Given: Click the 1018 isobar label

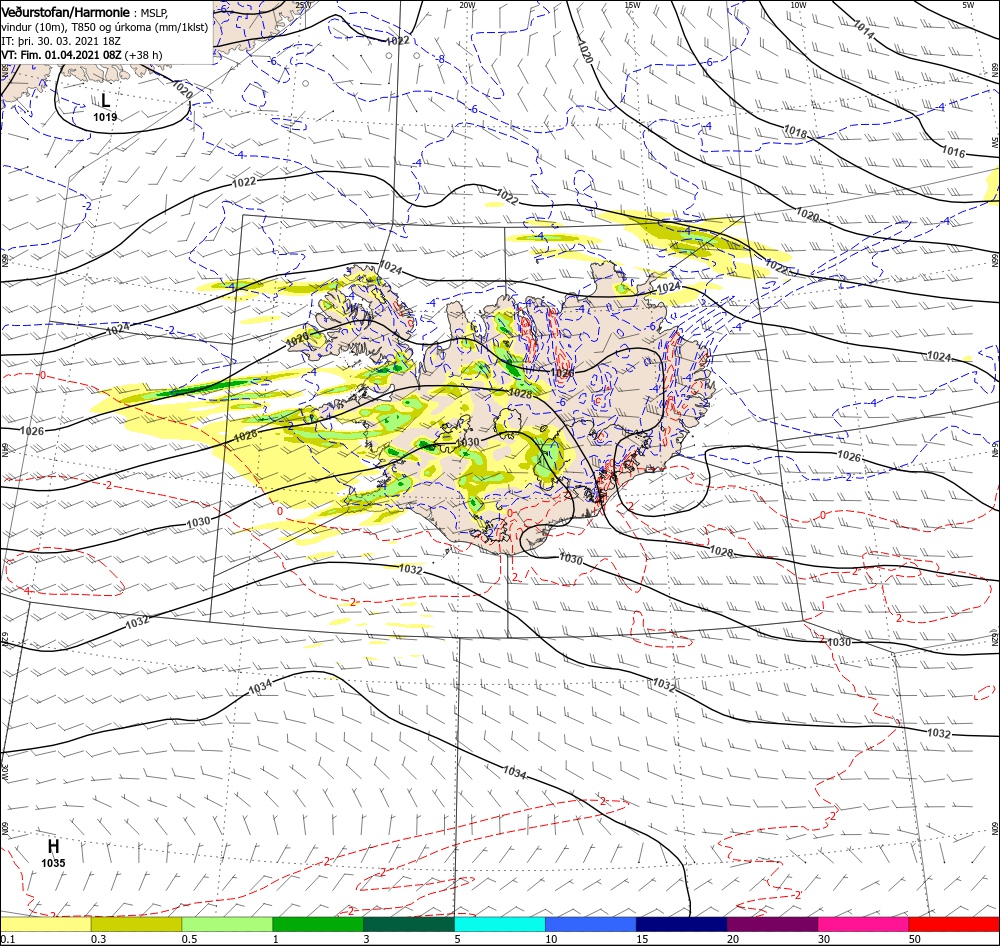Looking at the screenshot, I should 795,132.
